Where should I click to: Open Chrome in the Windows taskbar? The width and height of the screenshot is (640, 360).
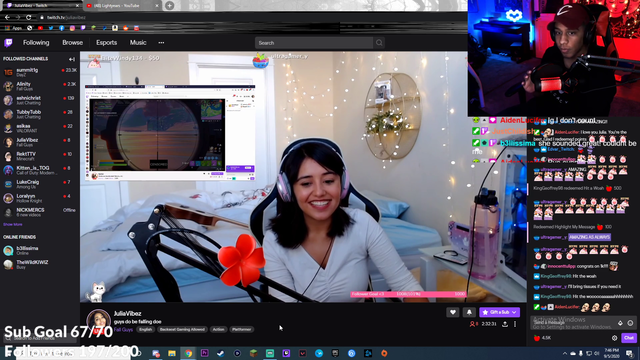point(188,353)
